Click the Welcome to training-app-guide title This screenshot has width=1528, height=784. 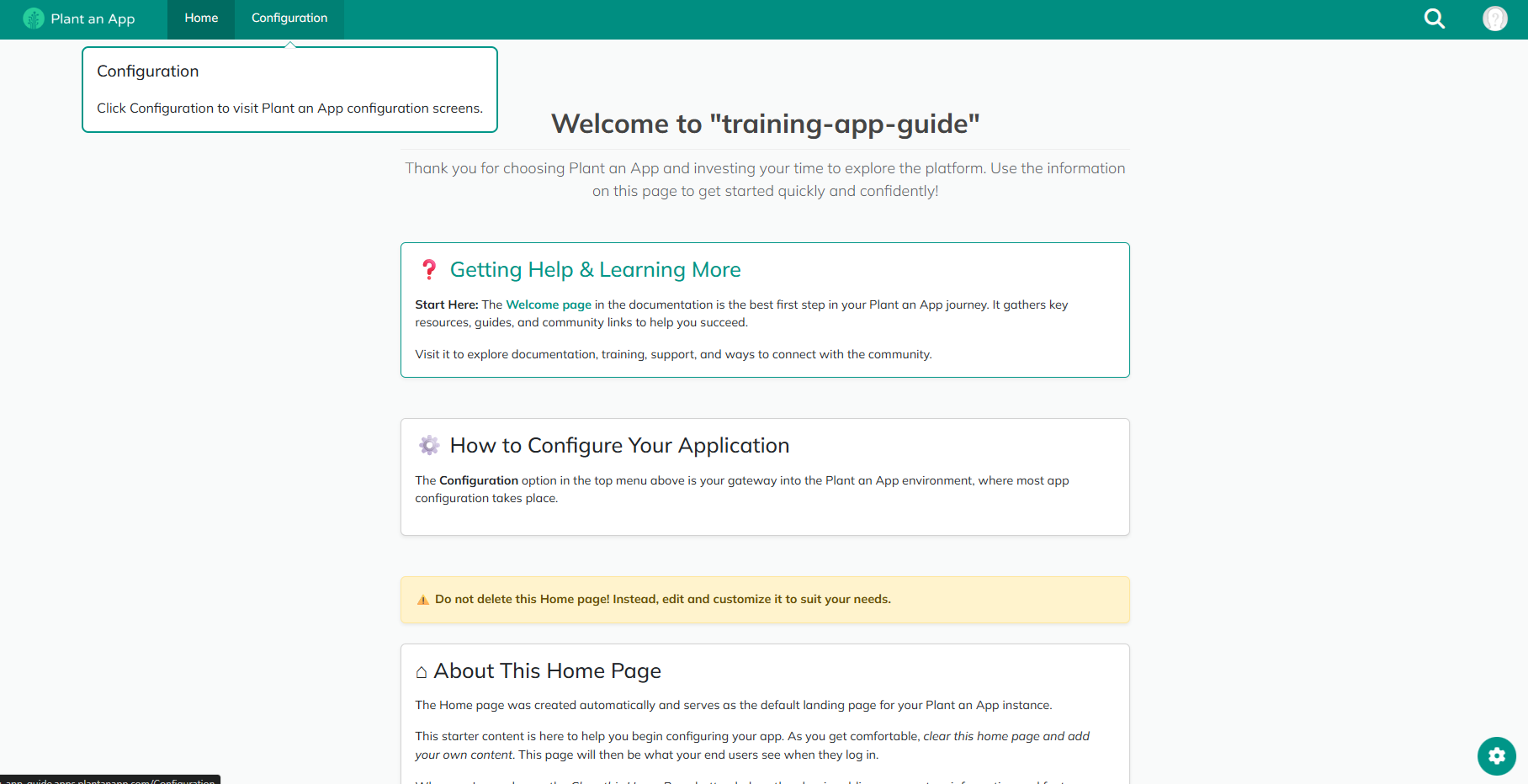pos(764,124)
